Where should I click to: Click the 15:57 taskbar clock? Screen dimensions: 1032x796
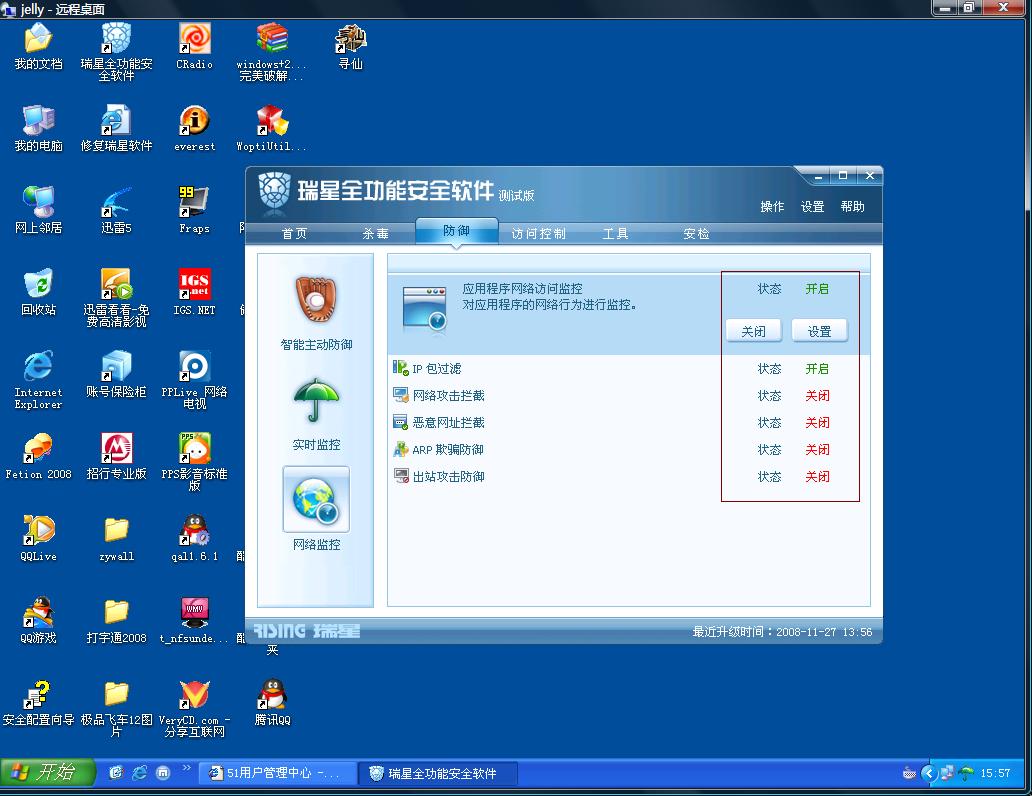click(x=995, y=773)
